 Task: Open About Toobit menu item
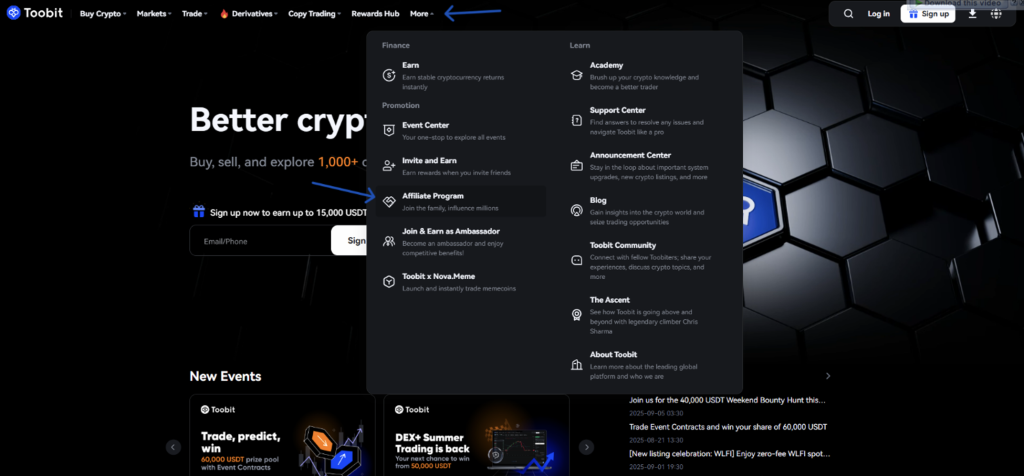648,364
